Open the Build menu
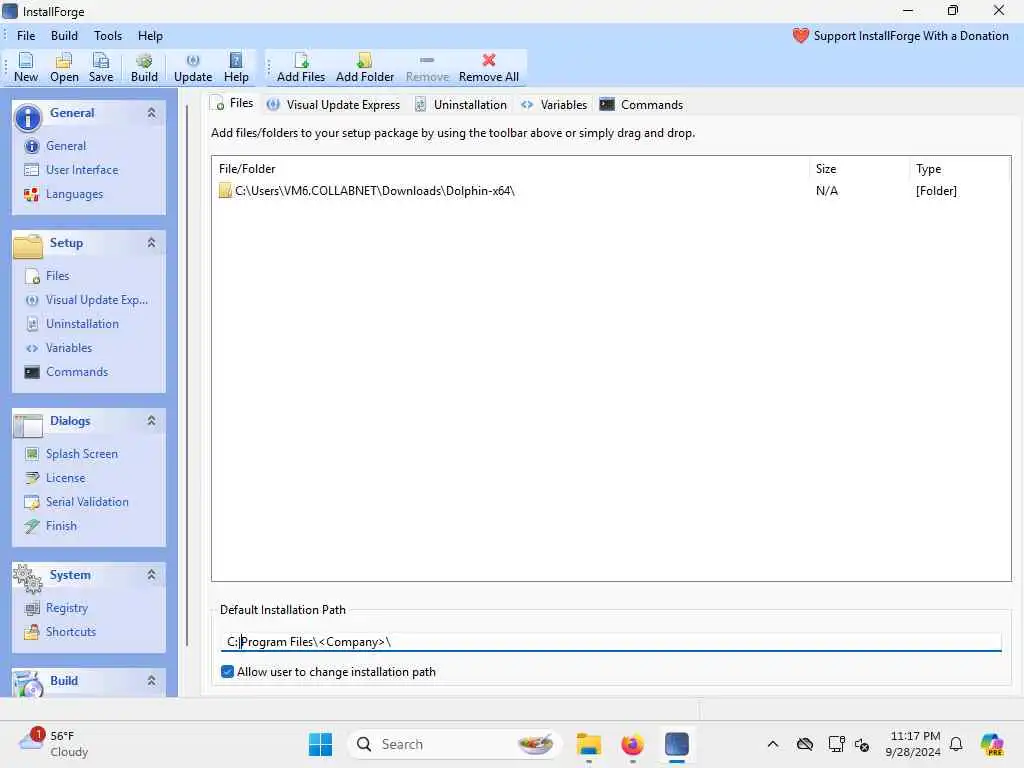Image resolution: width=1024 pixels, height=768 pixels. (64, 36)
